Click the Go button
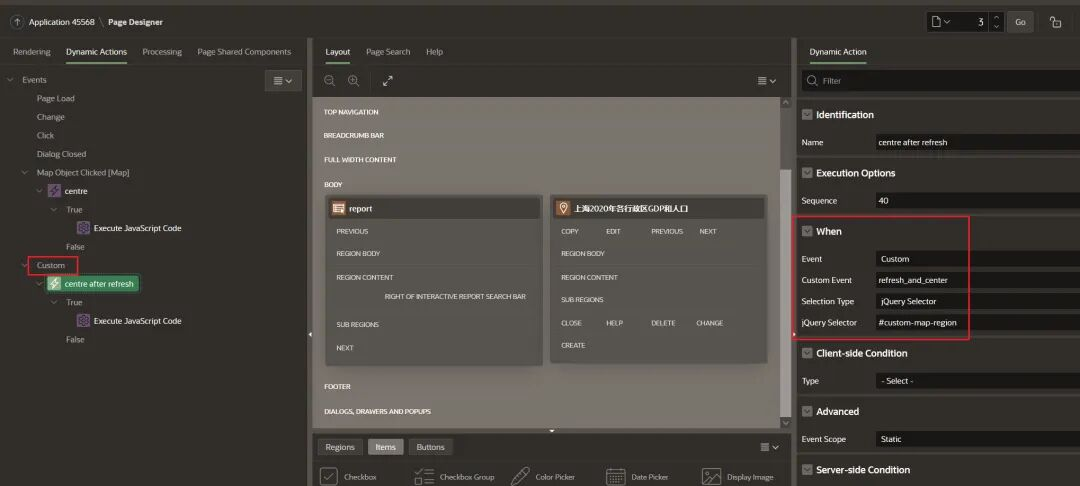This screenshot has width=1080, height=486. click(x=1020, y=22)
